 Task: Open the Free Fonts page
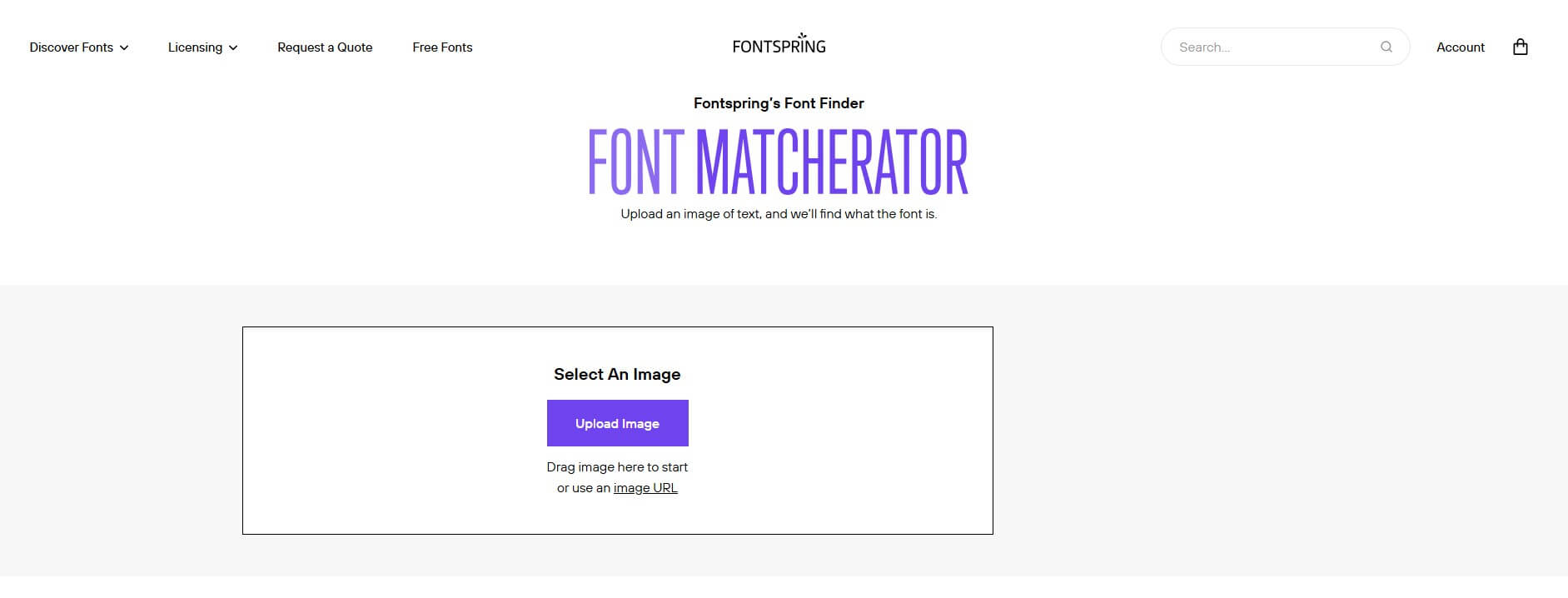(442, 47)
